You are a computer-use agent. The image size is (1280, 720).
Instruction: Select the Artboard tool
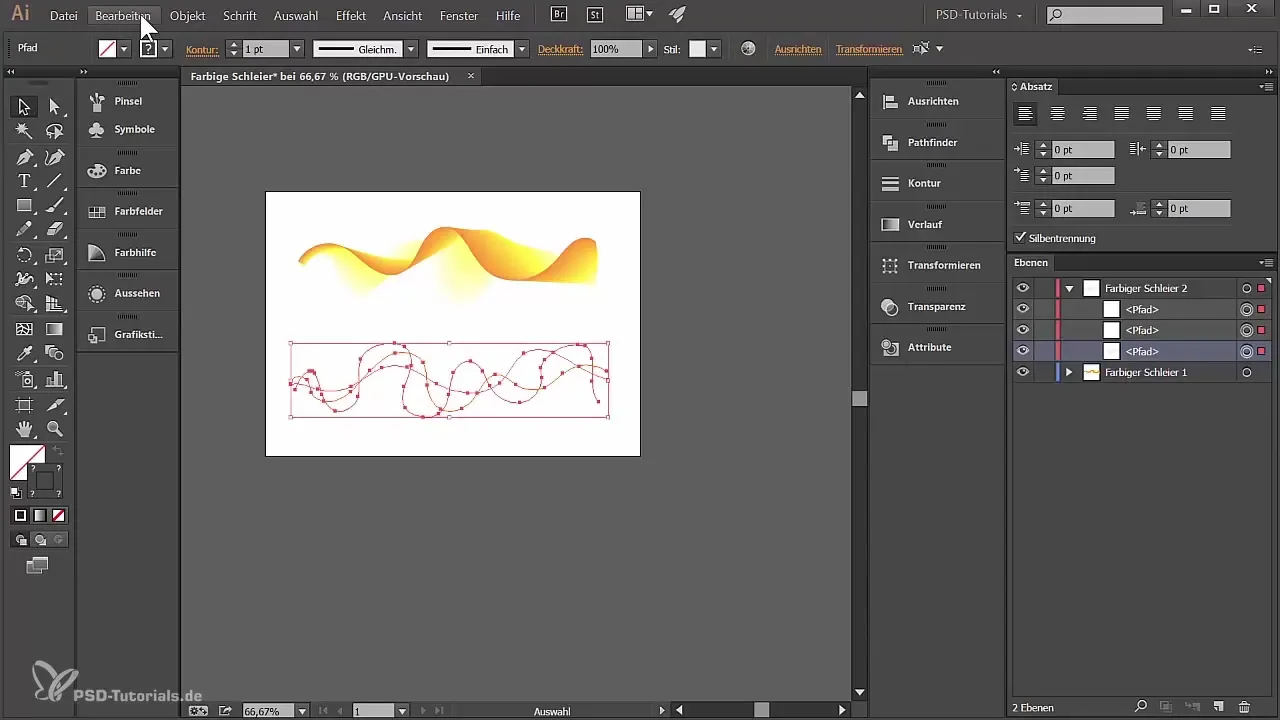[x=24, y=404]
